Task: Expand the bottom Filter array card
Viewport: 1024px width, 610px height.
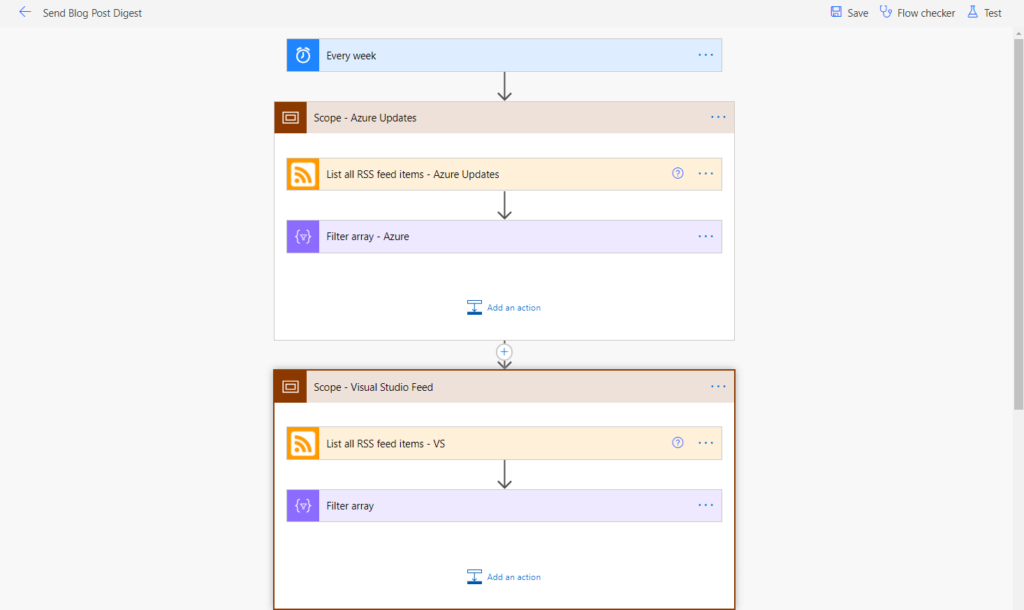Action: tap(504, 506)
